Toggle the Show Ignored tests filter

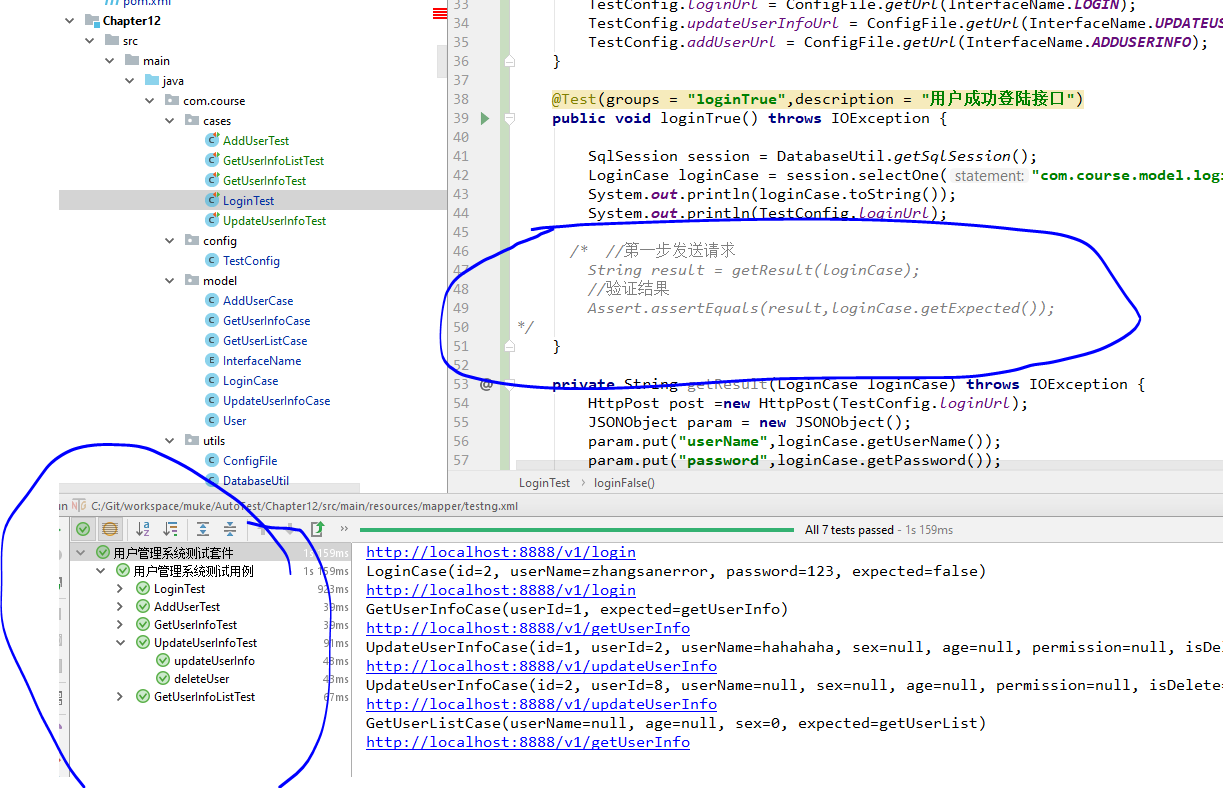(110, 529)
